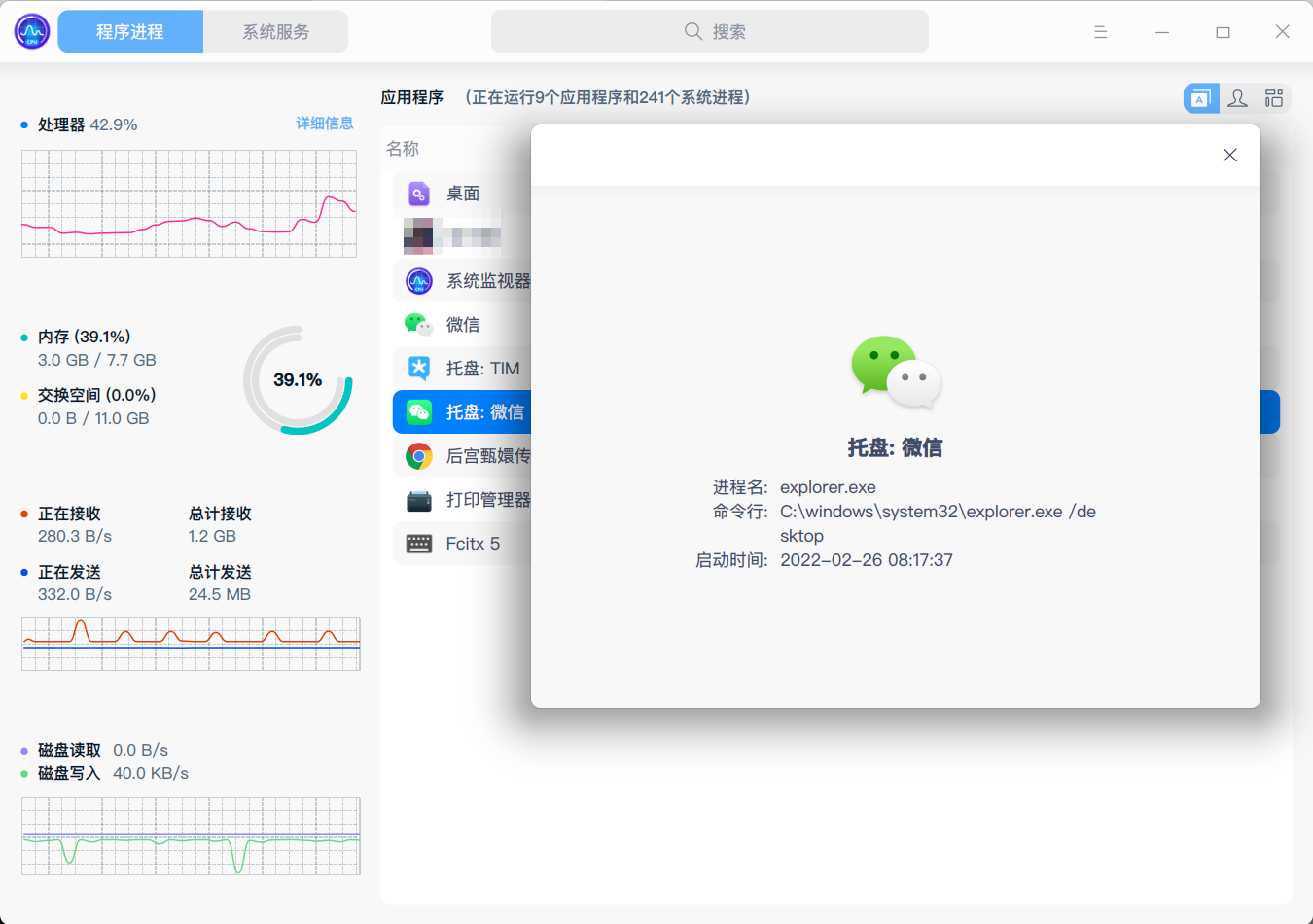The image size is (1313, 924).
Task: Click the large WeChat logo in the dialog
Action: point(896,373)
